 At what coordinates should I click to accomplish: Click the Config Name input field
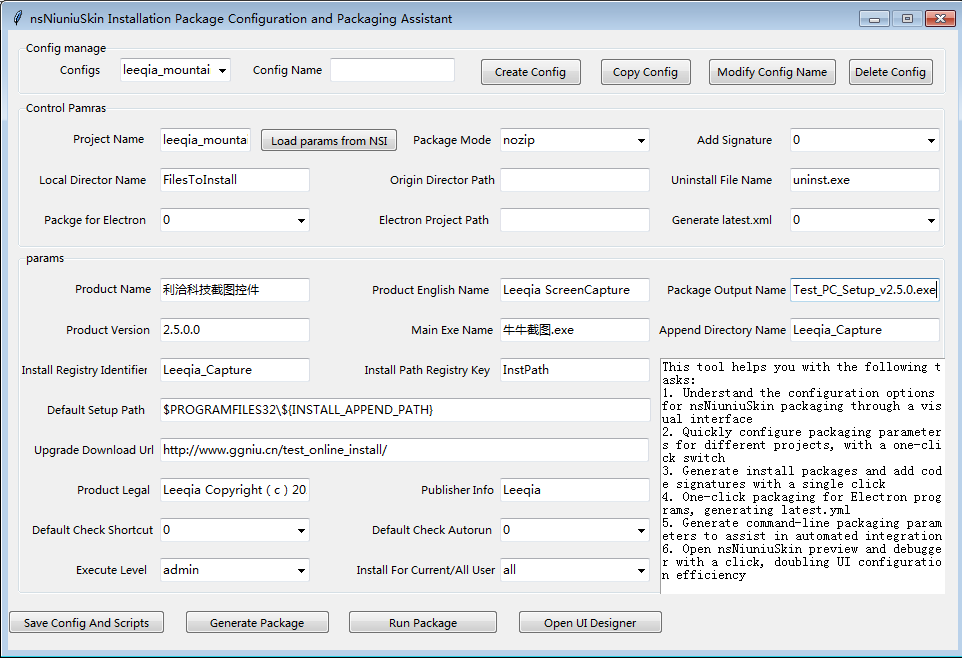(392, 70)
